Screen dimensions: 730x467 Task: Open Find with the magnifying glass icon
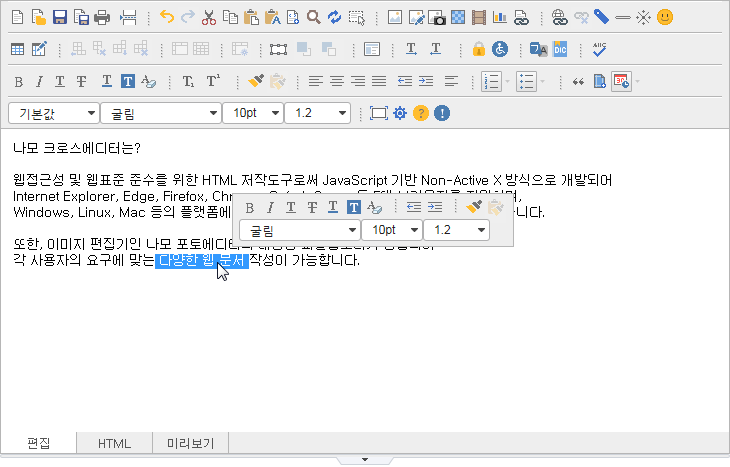coord(314,18)
